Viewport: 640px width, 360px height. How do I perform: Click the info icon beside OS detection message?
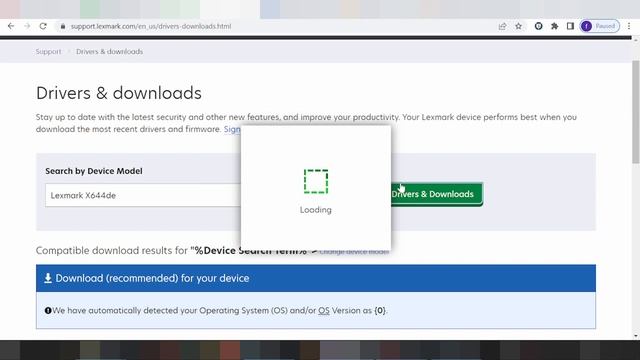pos(48,311)
